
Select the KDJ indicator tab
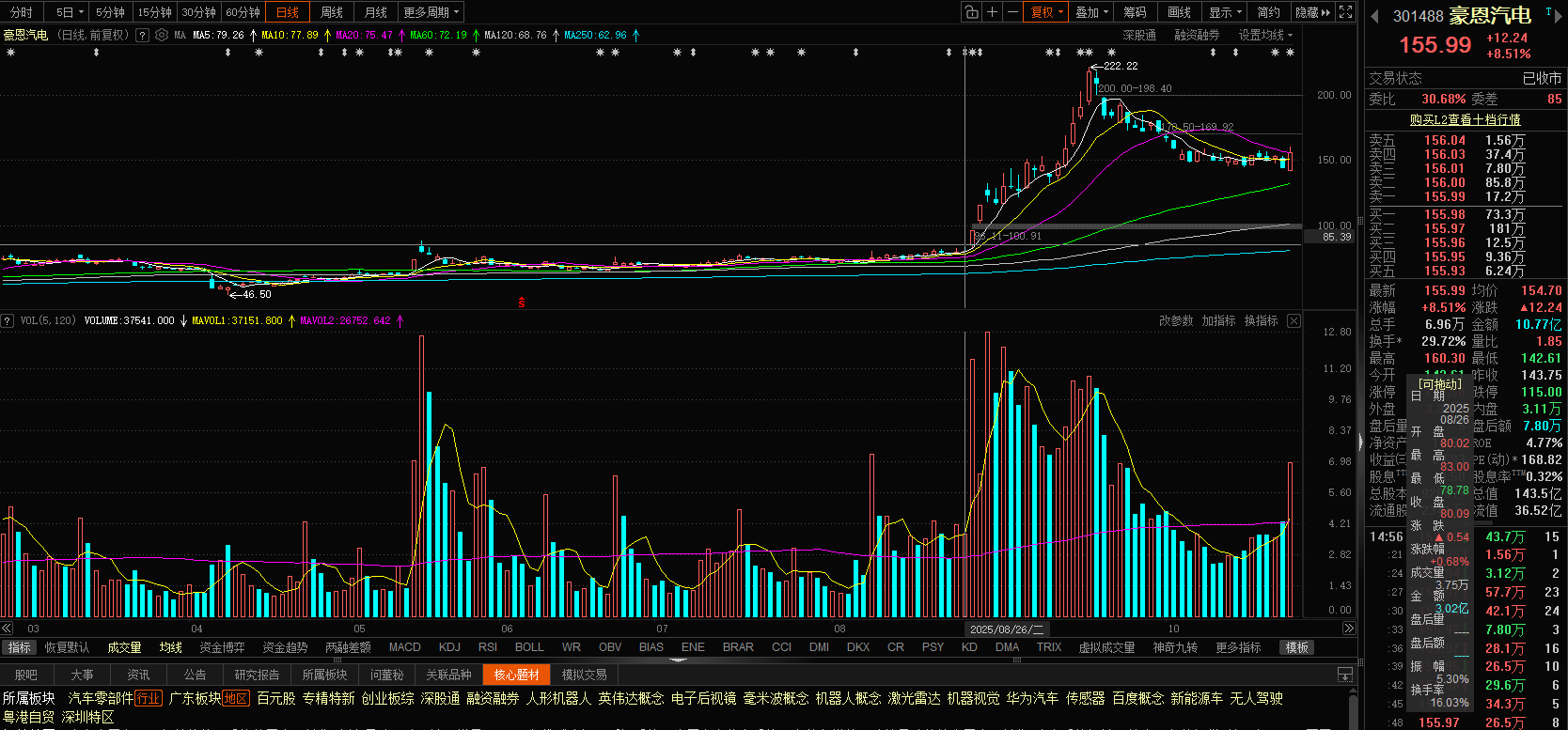(x=449, y=647)
